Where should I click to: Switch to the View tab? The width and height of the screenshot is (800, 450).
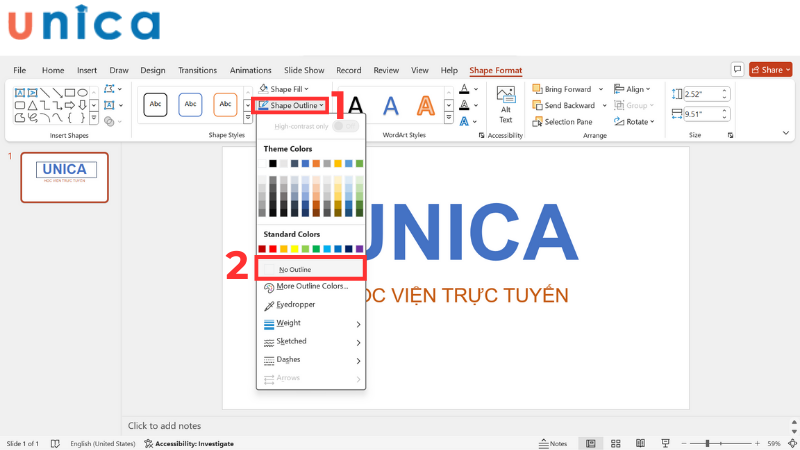click(420, 70)
